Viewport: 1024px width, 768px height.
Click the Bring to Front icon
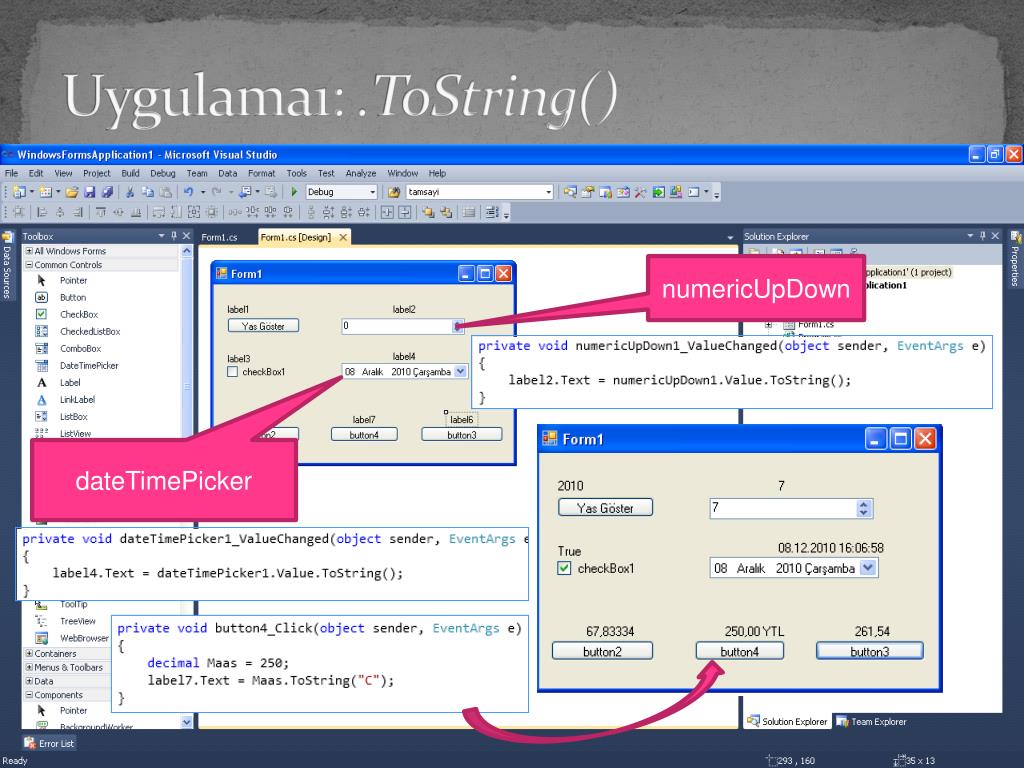428,212
